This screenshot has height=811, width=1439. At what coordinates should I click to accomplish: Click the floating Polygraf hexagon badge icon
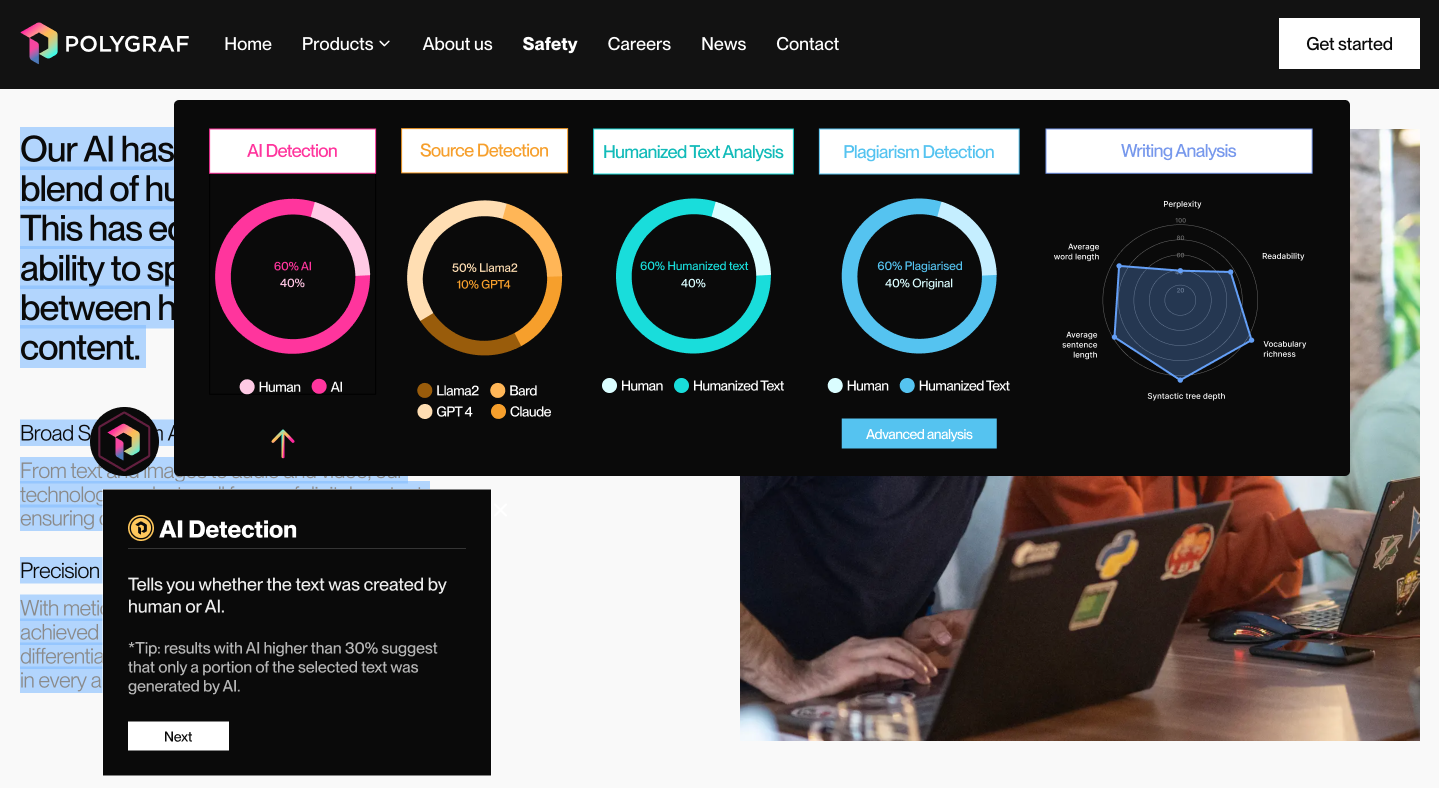[x=125, y=441]
